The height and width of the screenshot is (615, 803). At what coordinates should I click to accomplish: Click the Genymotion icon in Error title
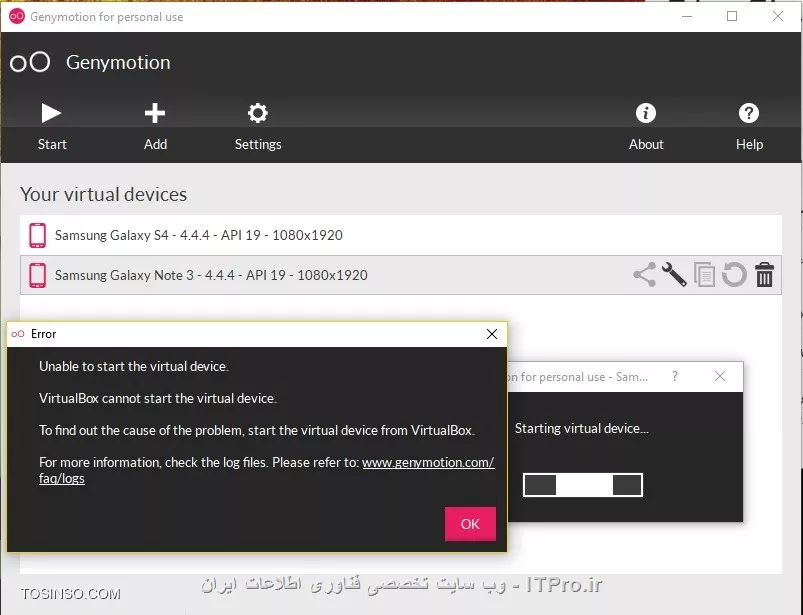(18, 334)
